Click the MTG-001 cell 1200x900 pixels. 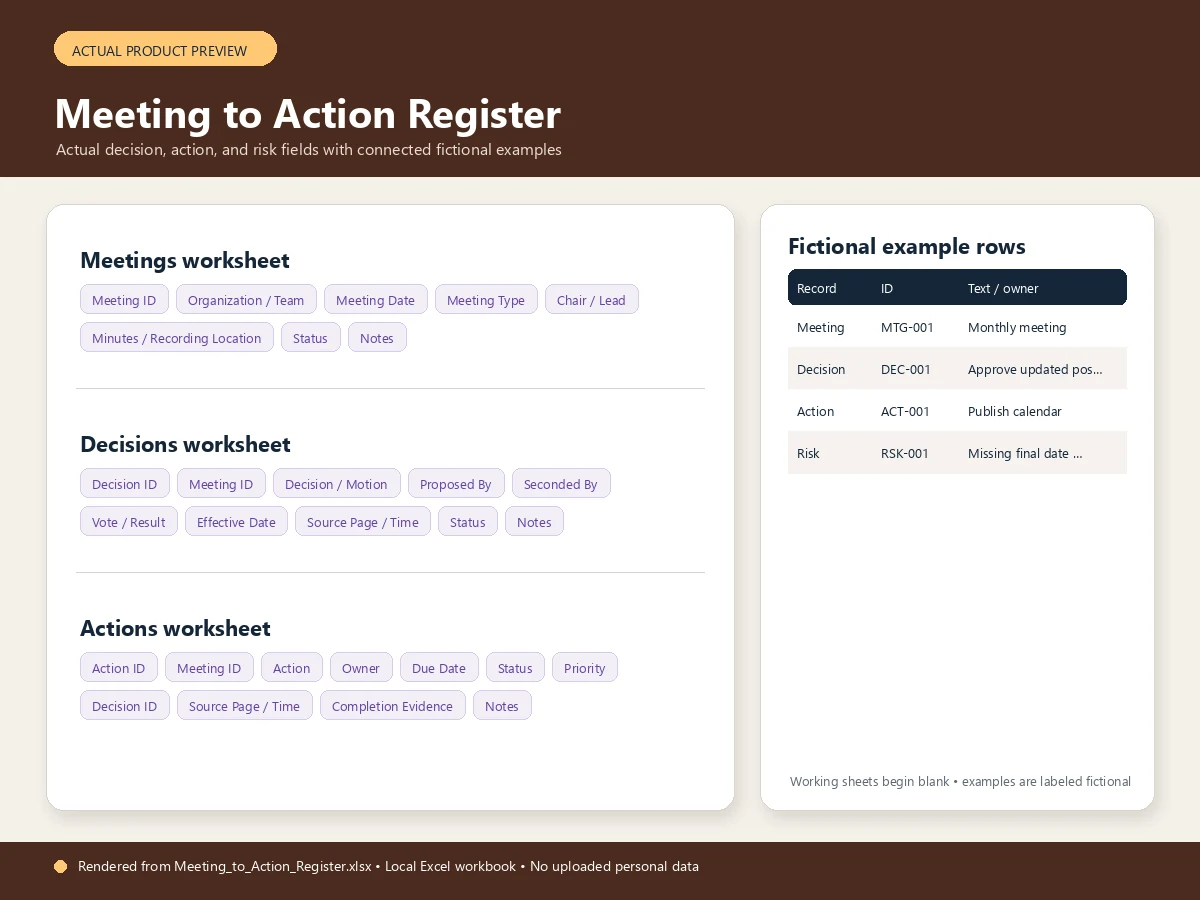(907, 327)
